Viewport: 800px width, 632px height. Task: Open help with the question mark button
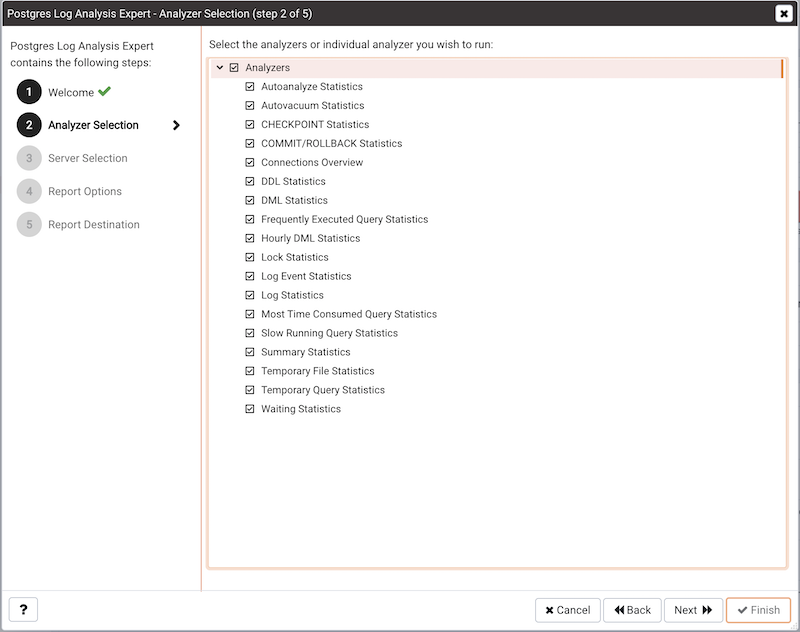tap(23, 610)
